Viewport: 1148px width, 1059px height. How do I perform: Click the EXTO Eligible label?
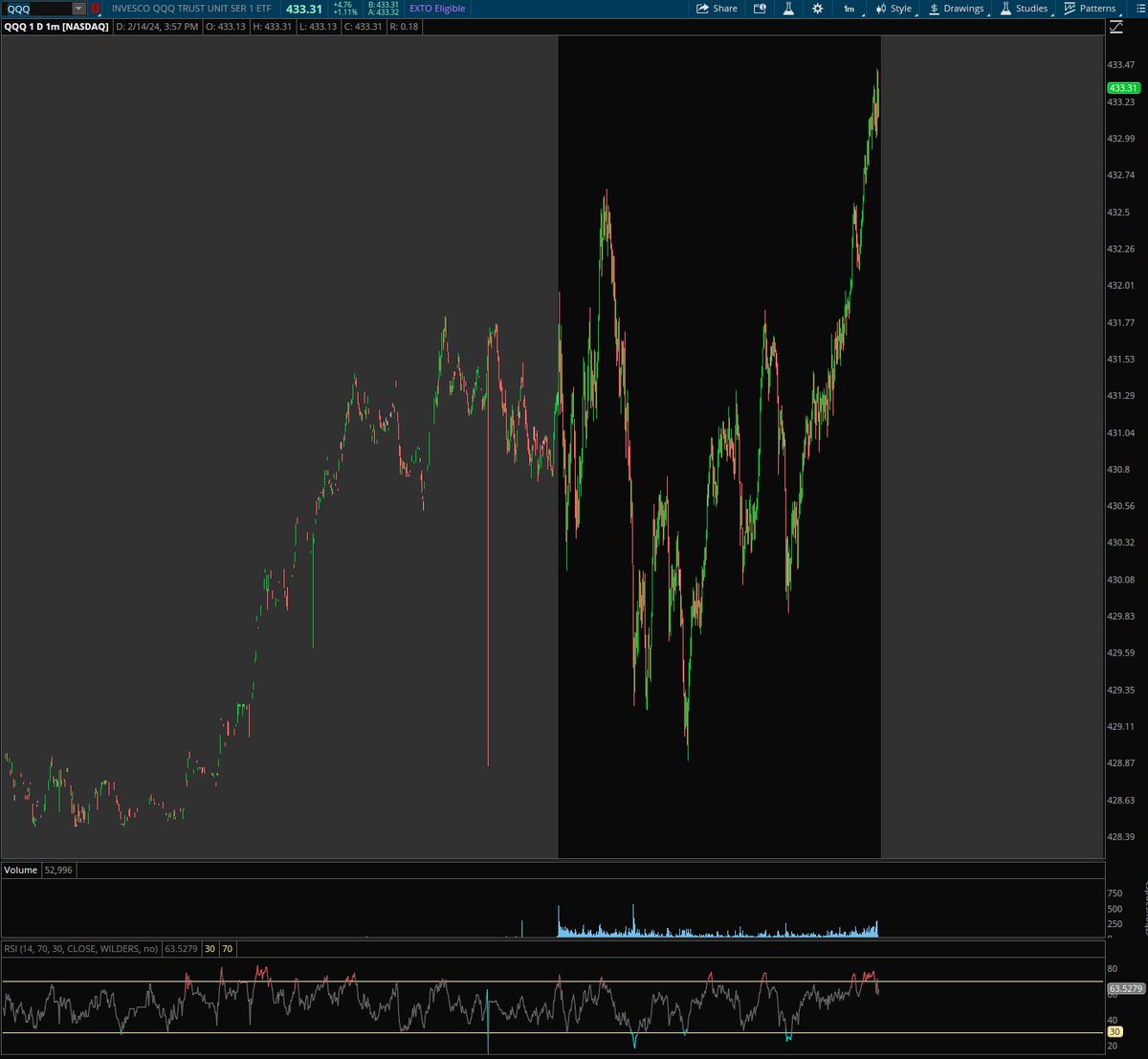point(439,9)
